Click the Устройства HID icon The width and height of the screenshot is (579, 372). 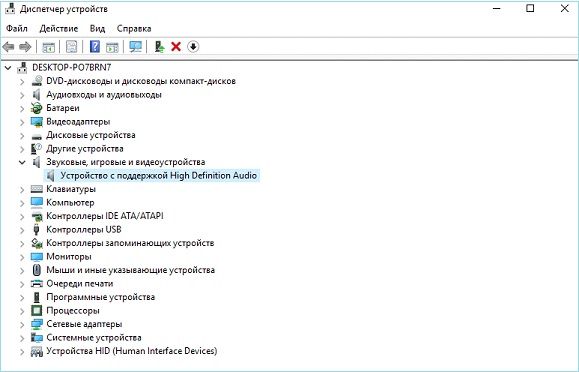37,351
